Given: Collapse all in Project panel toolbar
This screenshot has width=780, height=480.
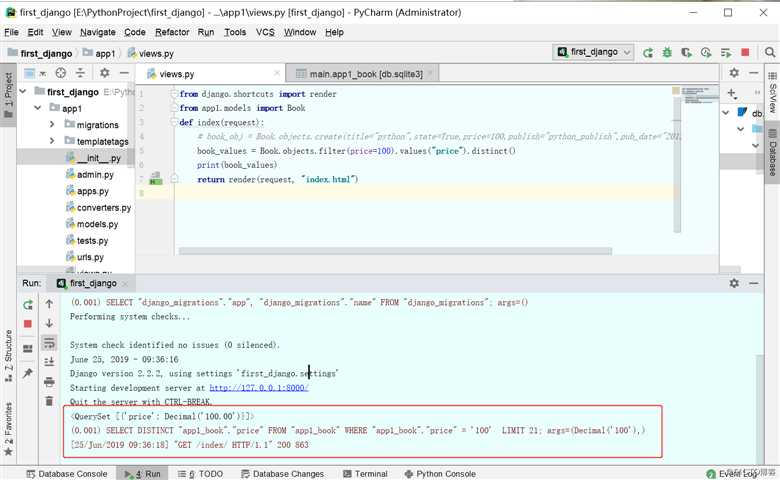Looking at the screenshot, I should 80,73.
